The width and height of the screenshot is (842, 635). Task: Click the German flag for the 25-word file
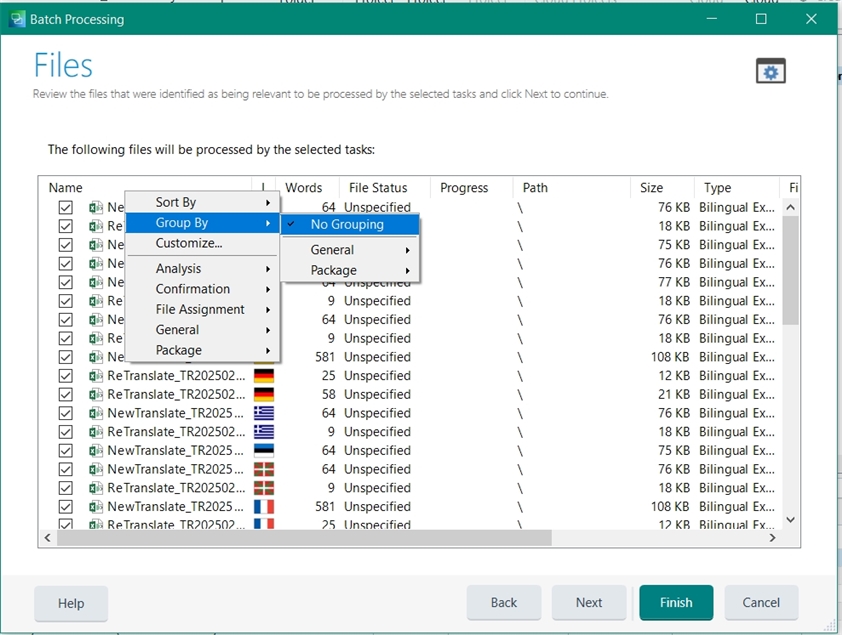(x=264, y=376)
